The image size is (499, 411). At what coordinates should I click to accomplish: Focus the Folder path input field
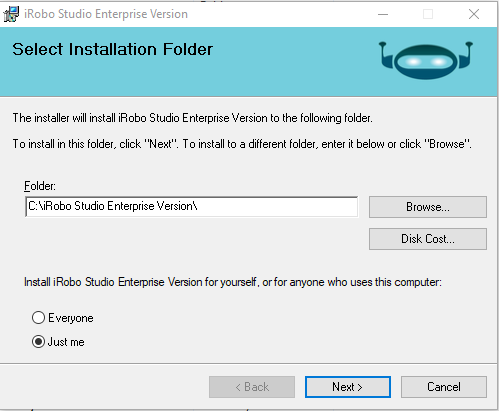pos(191,207)
